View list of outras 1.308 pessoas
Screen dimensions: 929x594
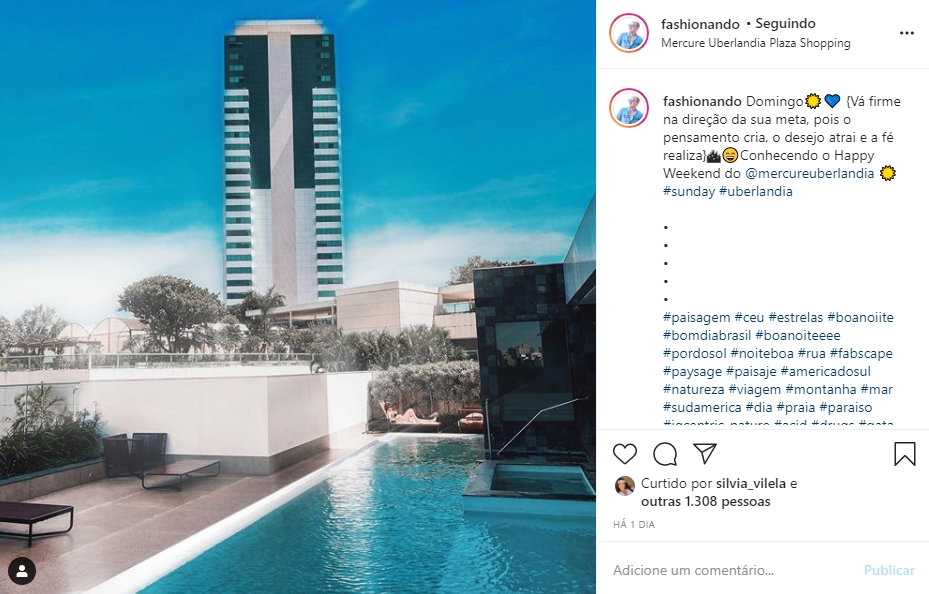tap(706, 502)
